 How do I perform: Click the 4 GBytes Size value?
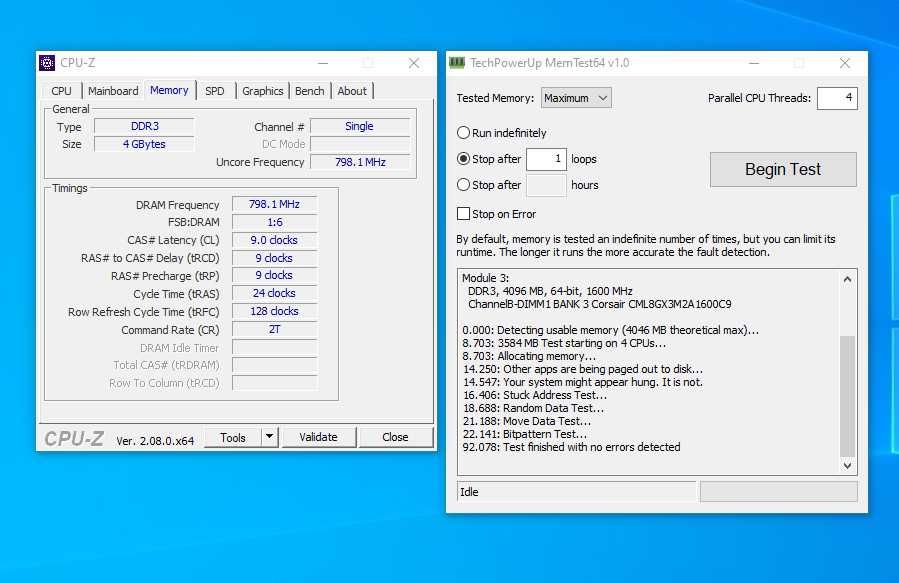(144, 144)
